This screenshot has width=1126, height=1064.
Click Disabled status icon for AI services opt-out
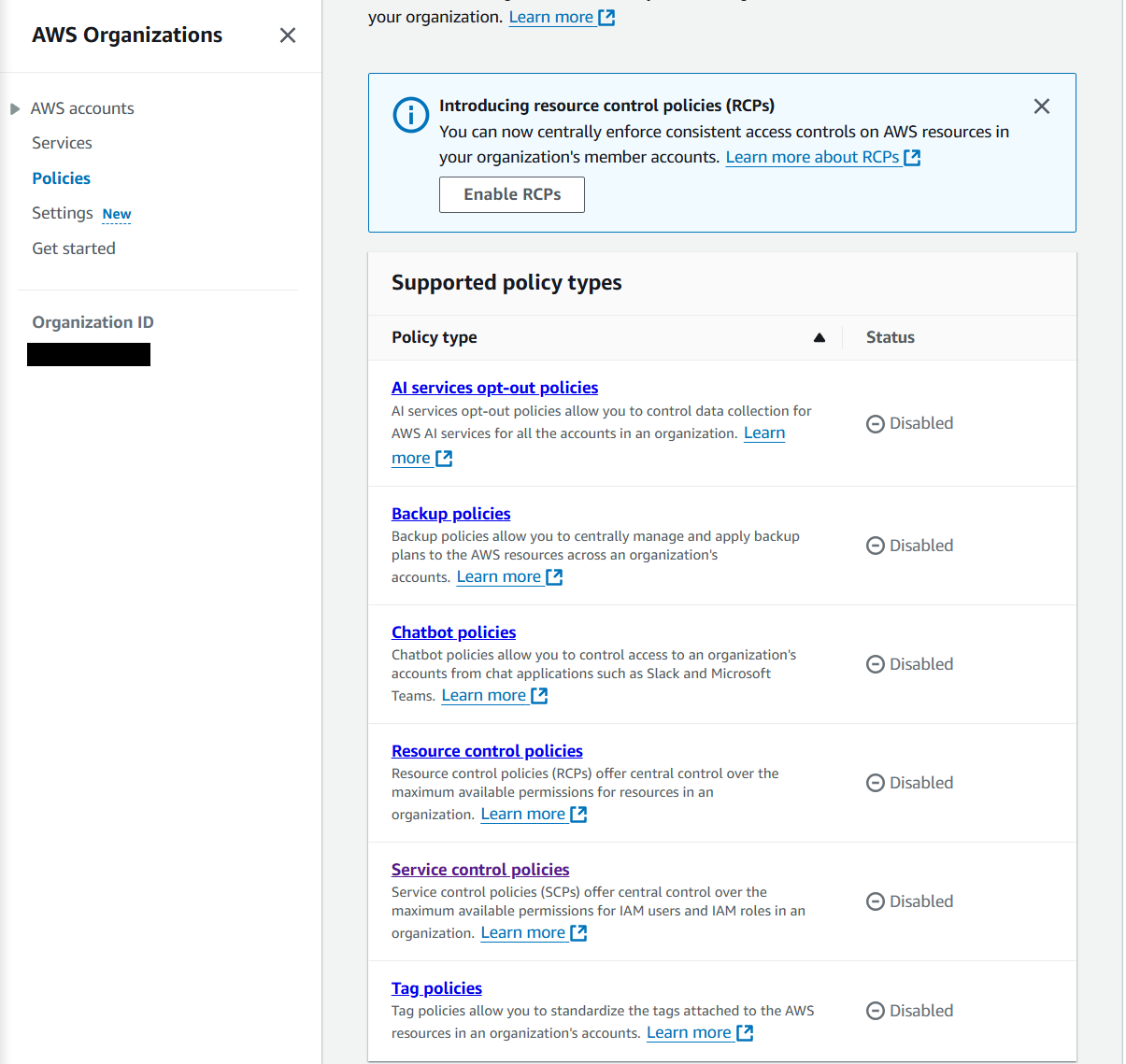point(876,424)
